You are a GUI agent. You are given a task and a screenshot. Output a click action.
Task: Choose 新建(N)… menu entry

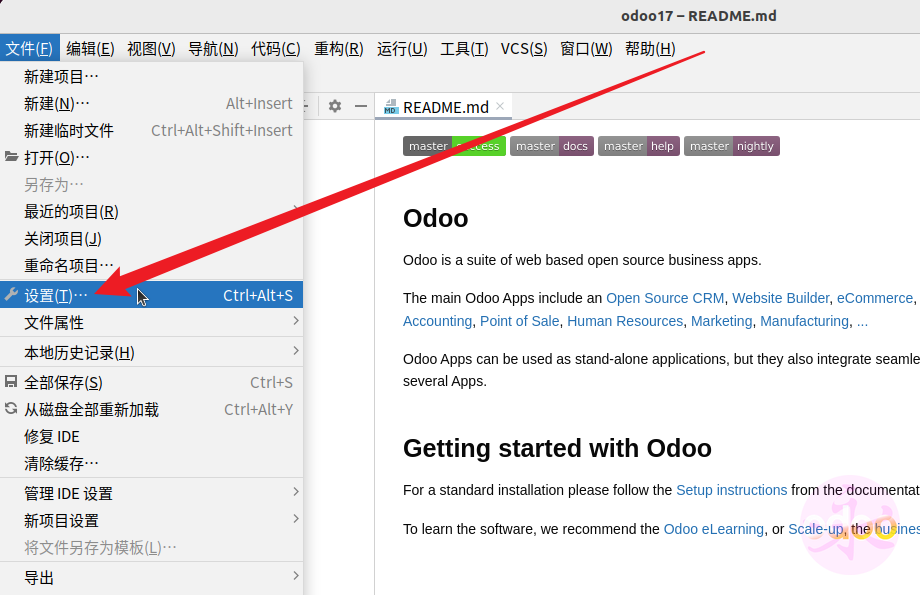tap(151, 104)
